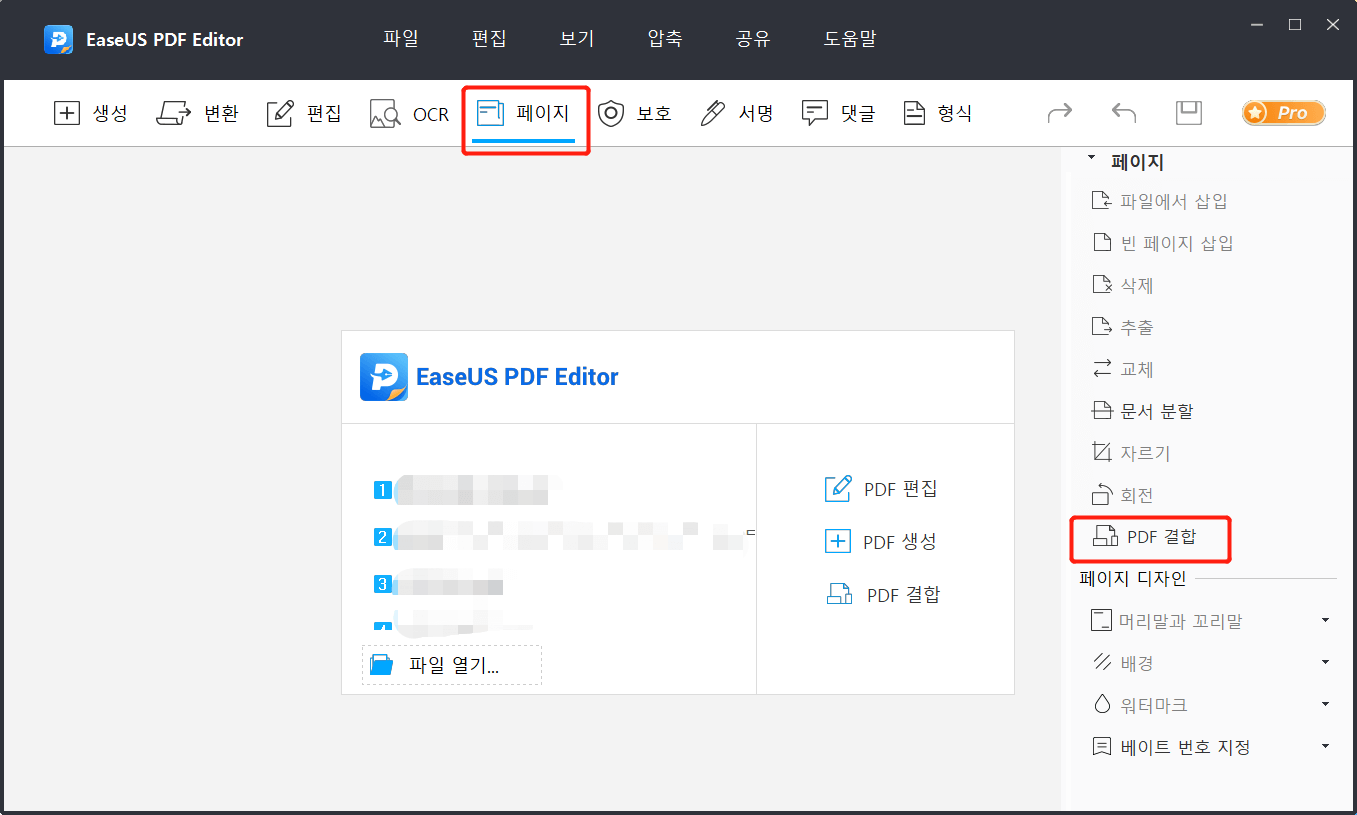
Task: Click the 파일 열기 button
Action: pos(451,664)
